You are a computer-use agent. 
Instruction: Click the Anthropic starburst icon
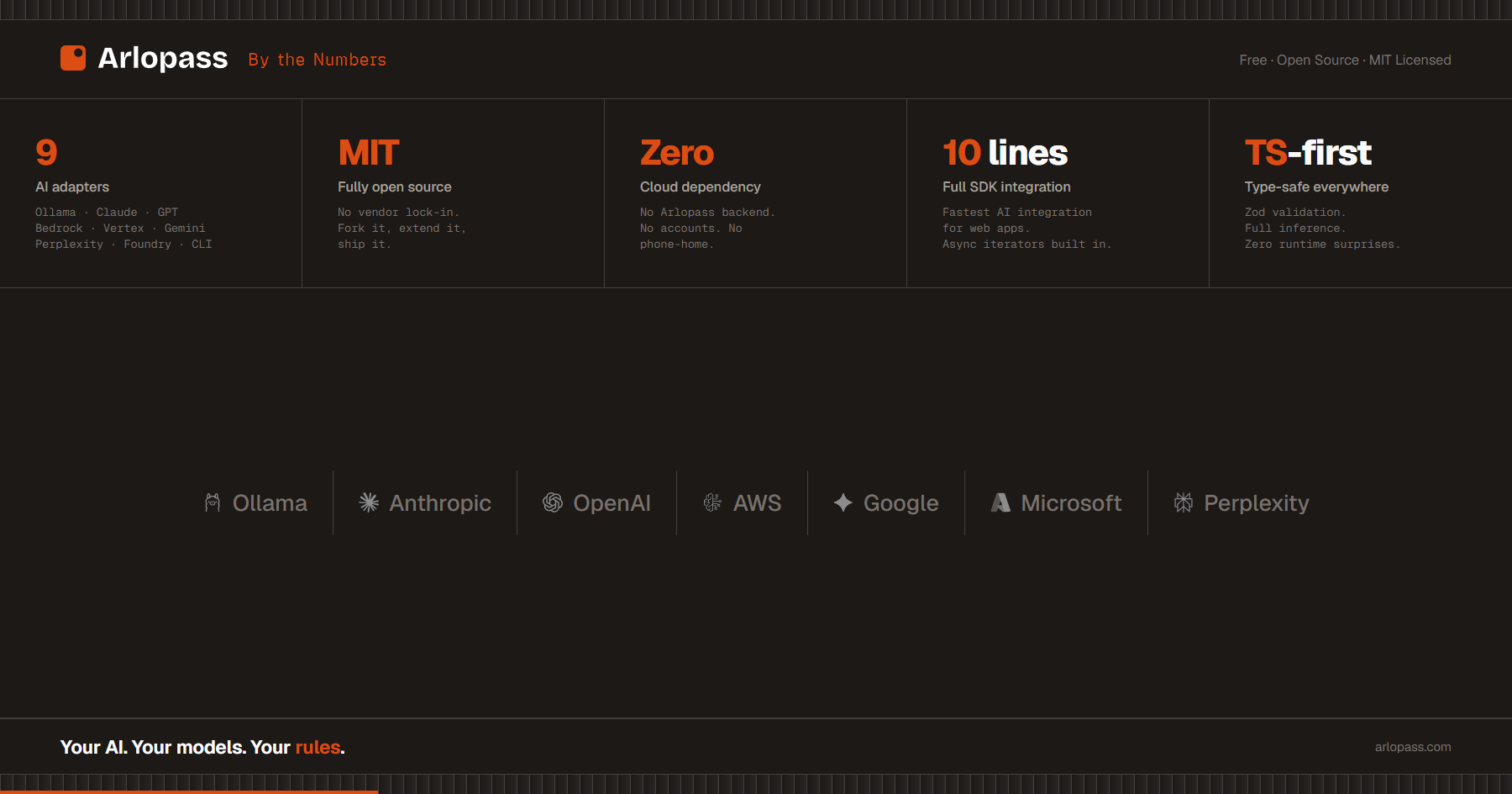pyautogui.click(x=369, y=502)
